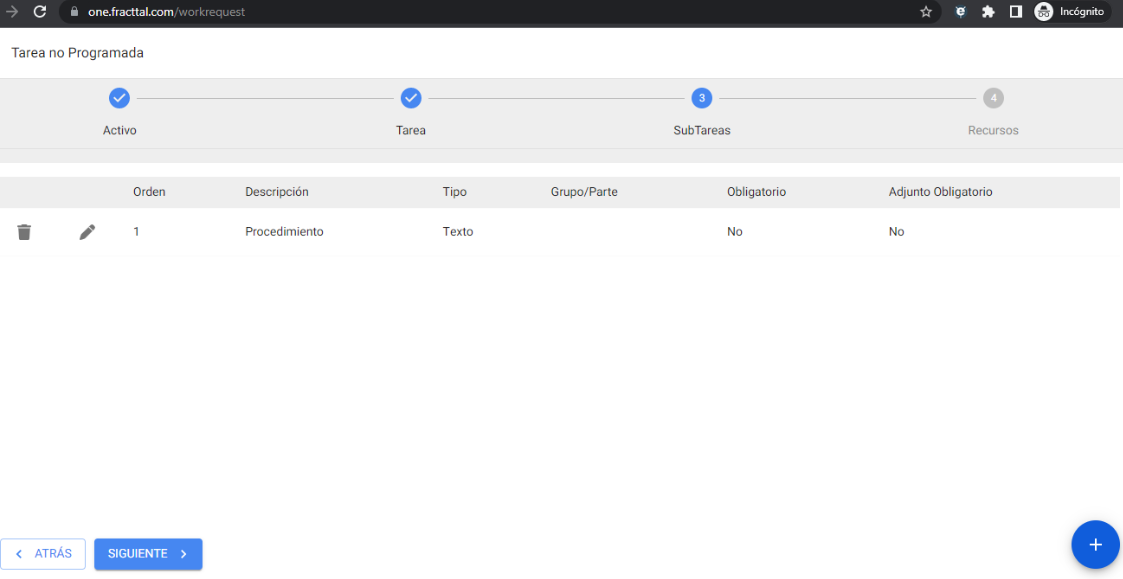1123x579 pixels.
Task: Open the side panel browser icon
Action: (1015, 12)
